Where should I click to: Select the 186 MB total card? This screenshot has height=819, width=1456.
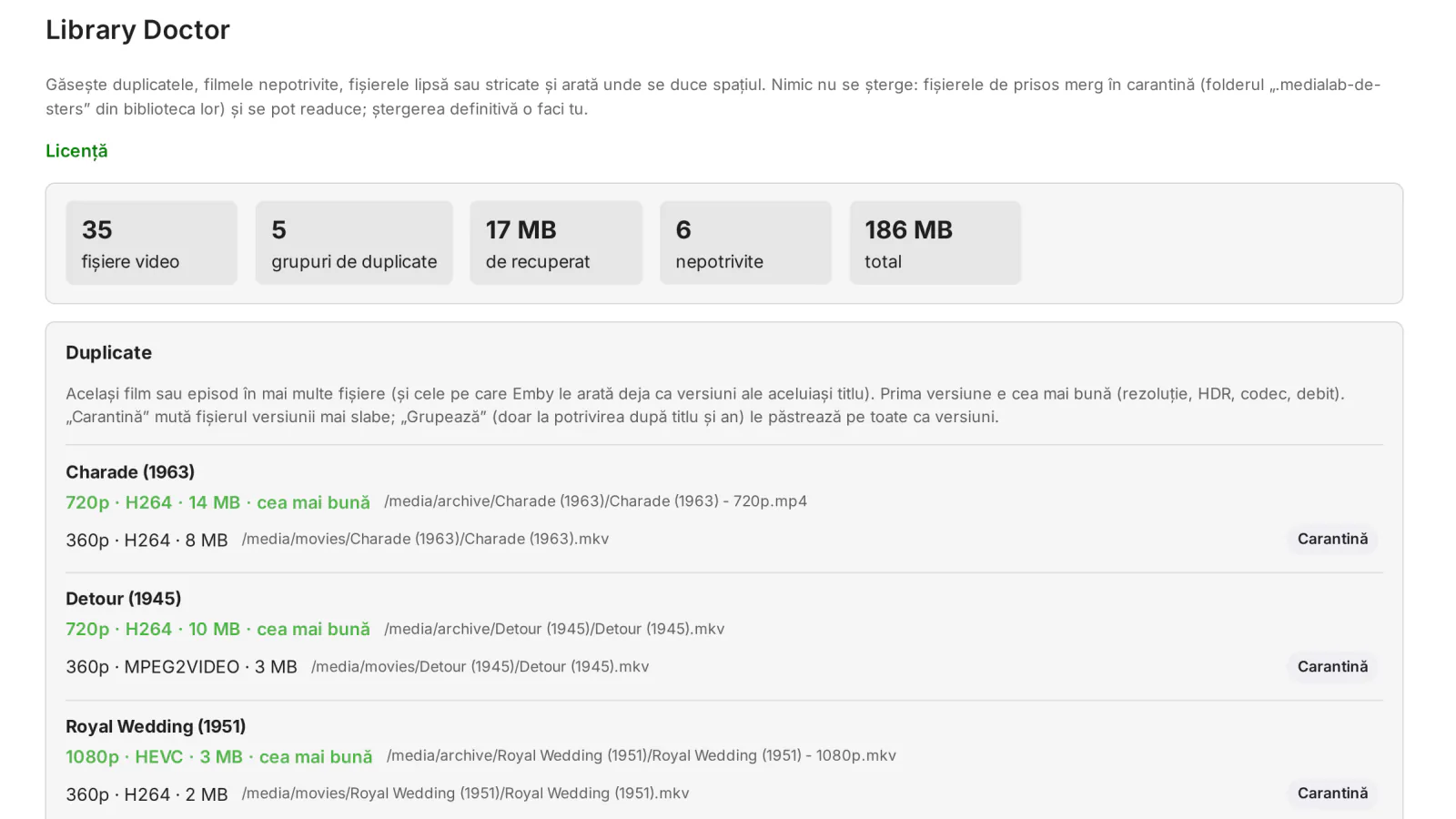935,243
